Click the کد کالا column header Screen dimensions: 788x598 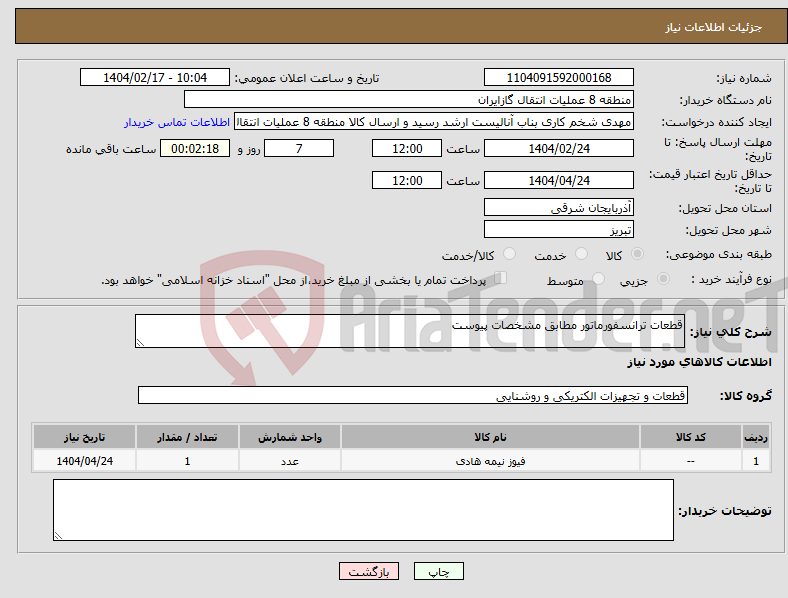click(x=691, y=437)
